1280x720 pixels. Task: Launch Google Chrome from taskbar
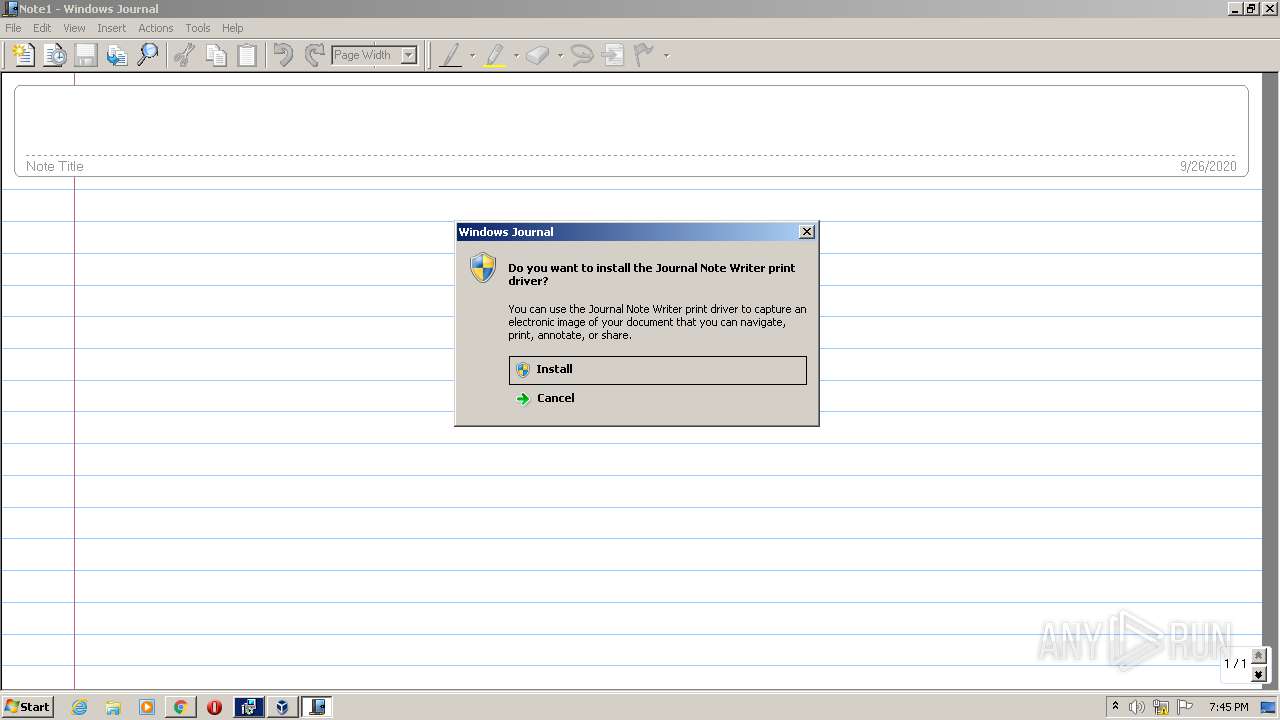(180, 707)
